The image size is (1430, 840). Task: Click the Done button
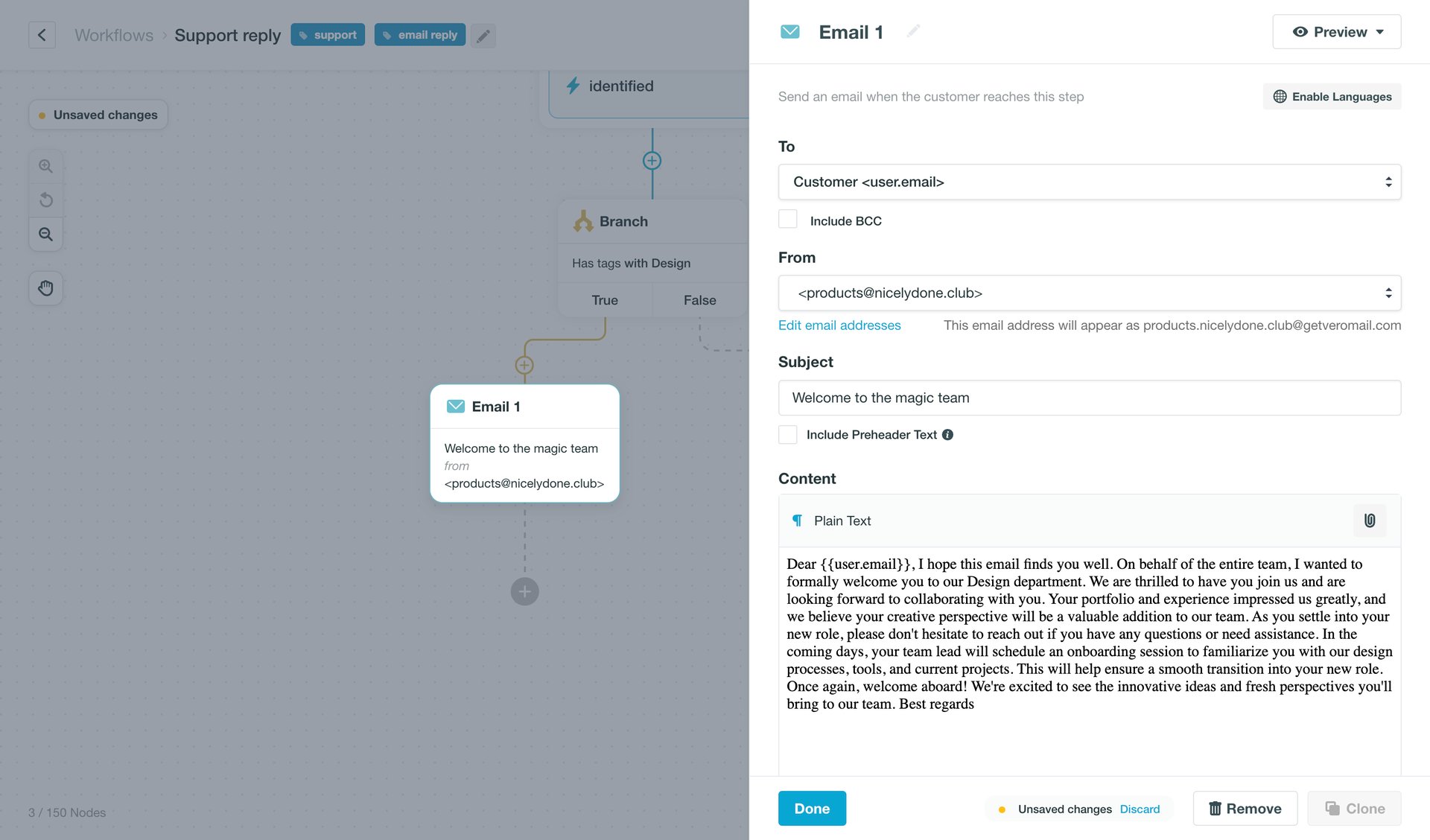[812, 808]
